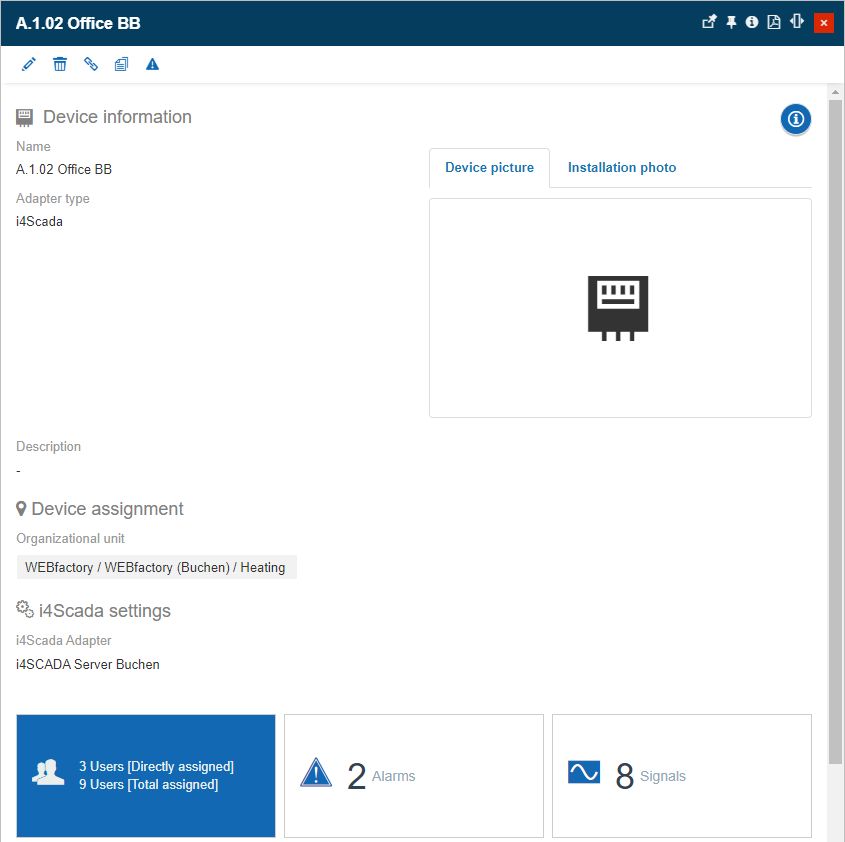Click the device picture placeholder image
845x842 pixels.
point(619,308)
